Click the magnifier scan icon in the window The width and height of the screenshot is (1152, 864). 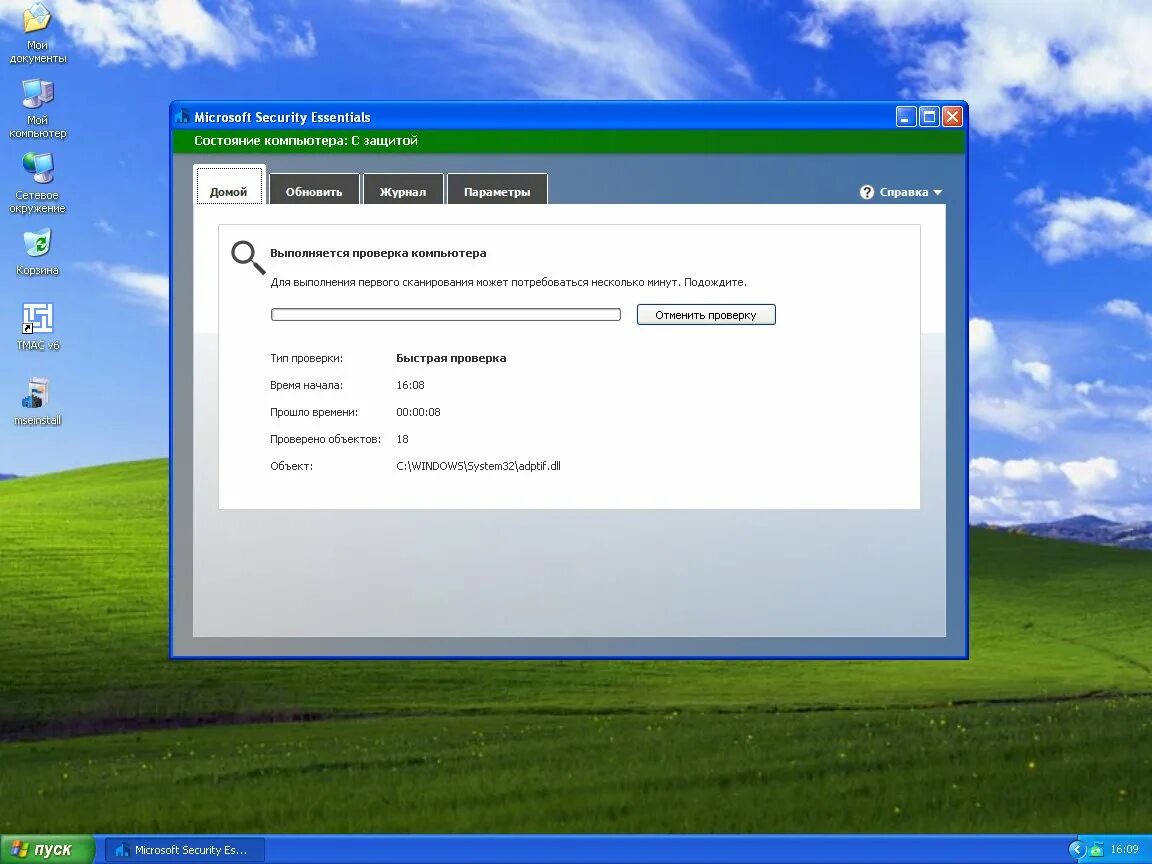click(x=247, y=257)
